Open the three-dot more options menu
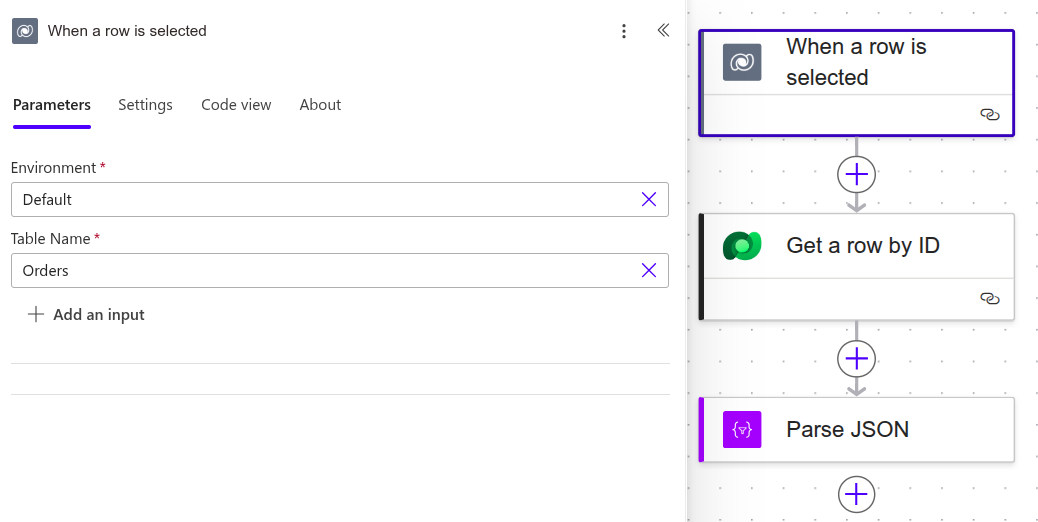The image size is (1038, 522). pyautogui.click(x=624, y=31)
